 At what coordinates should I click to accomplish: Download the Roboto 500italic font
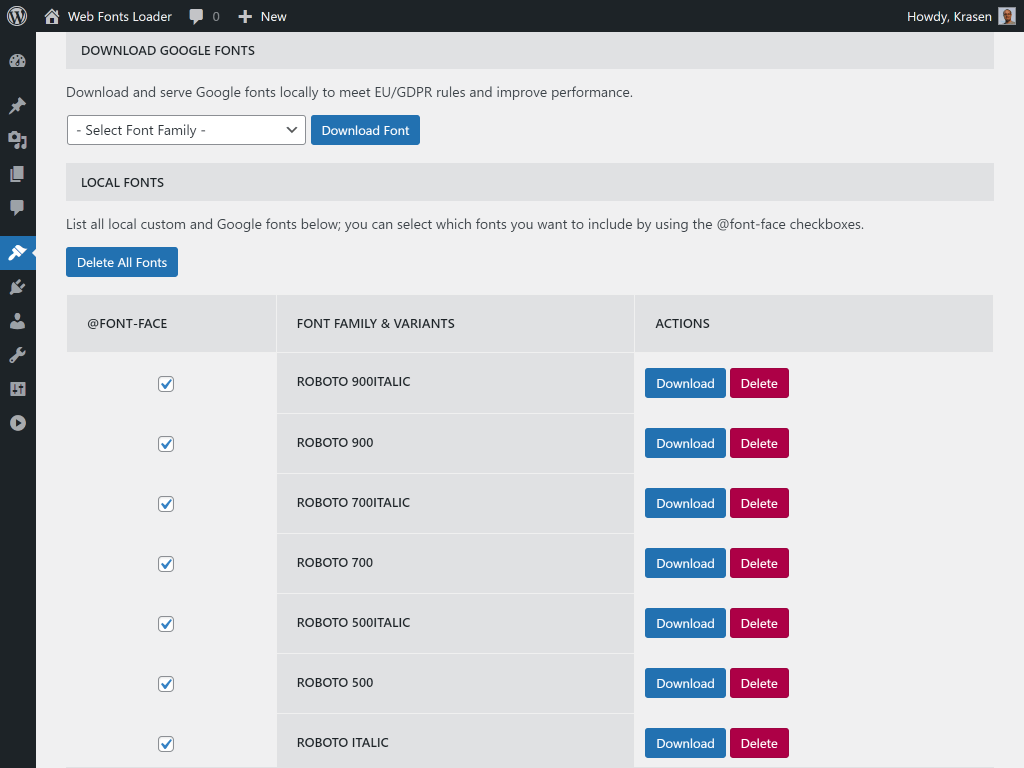[x=685, y=624]
